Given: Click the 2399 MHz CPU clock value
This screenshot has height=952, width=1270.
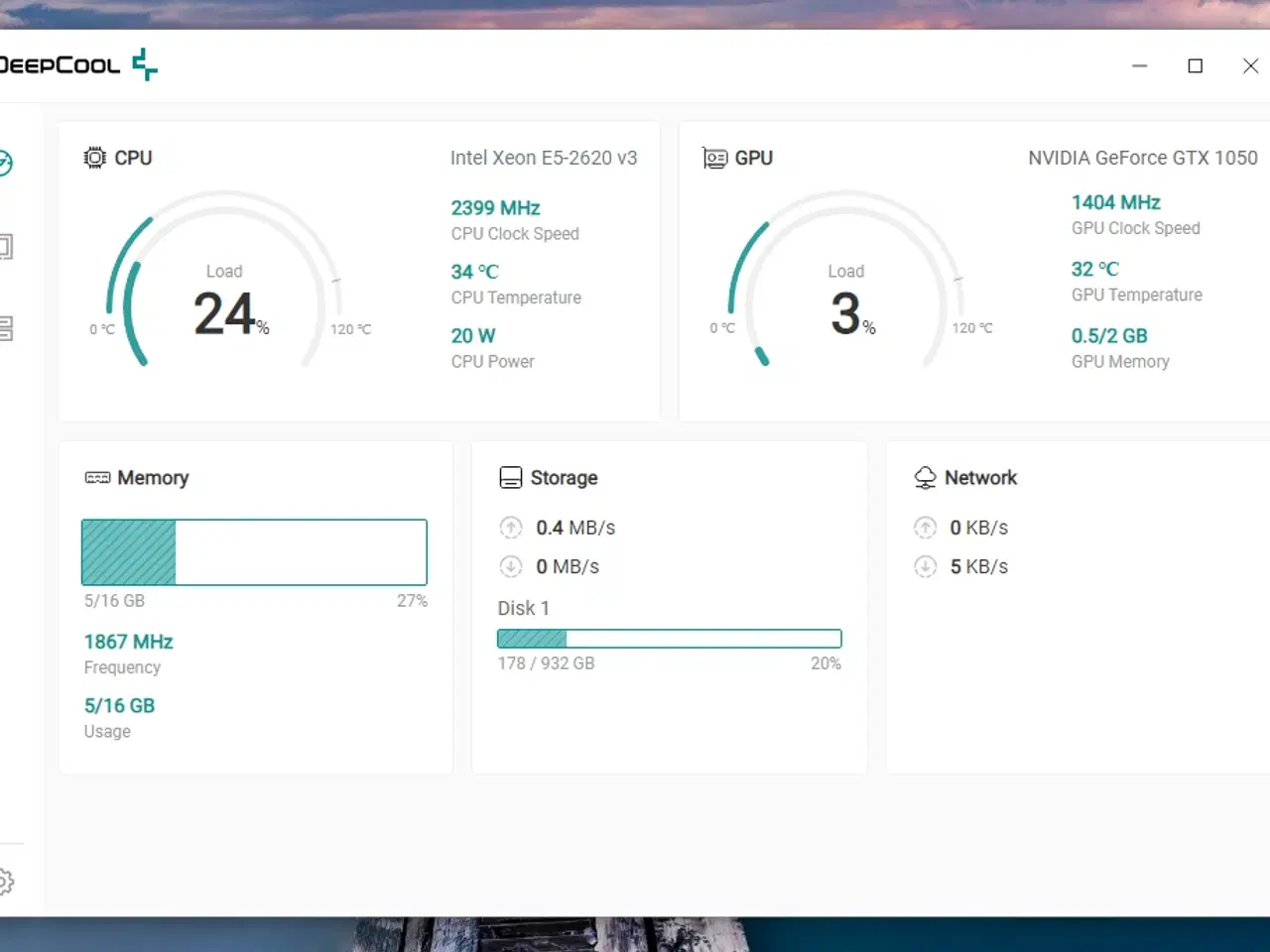Looking at the screenshot, I should [x=495, y=208].
